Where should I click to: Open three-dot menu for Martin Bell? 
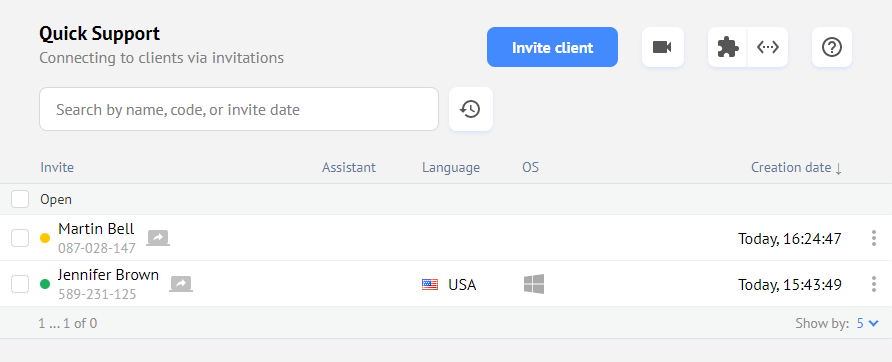pos(874,238)
